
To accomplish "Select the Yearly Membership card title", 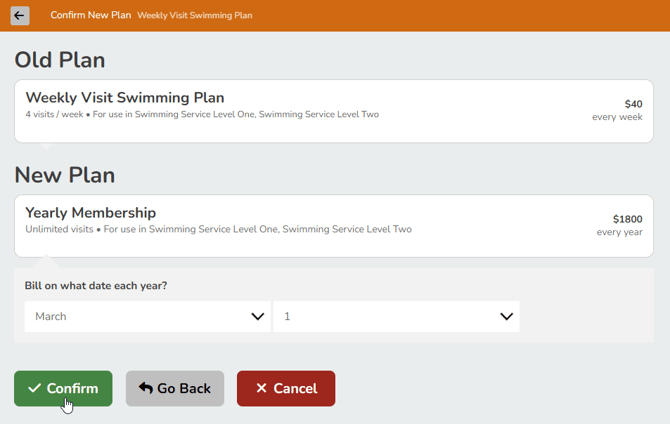I will pyautogui.click(x=91, y=213).
